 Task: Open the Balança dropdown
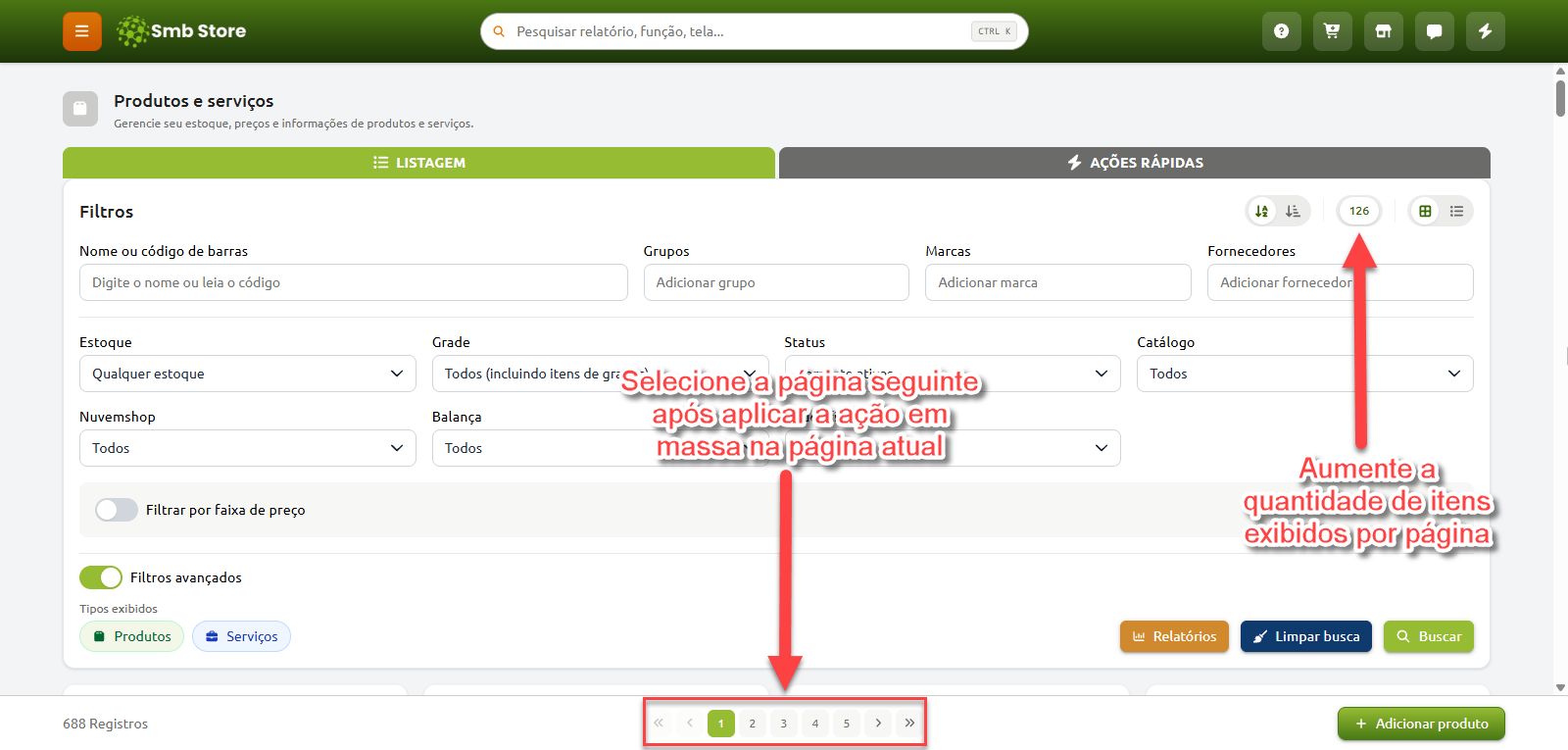coord(600,448)
